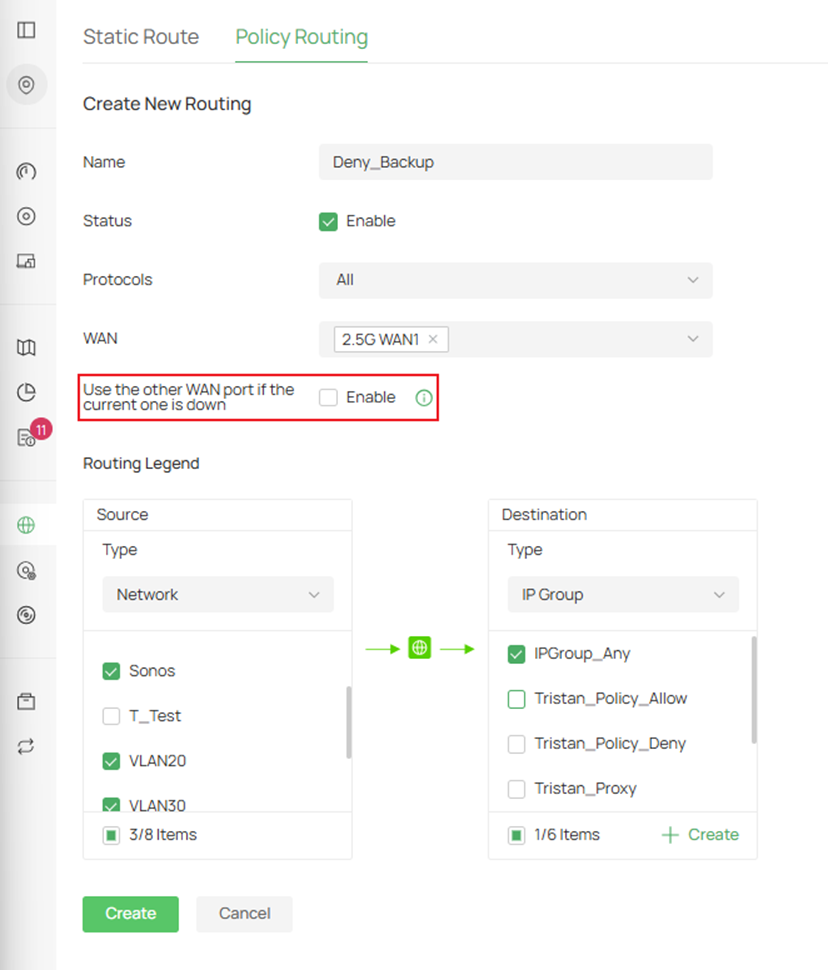Click the Destination list scrollbar
The height and width of the screenshot is (970, 828).
click(x=754, y=690)
